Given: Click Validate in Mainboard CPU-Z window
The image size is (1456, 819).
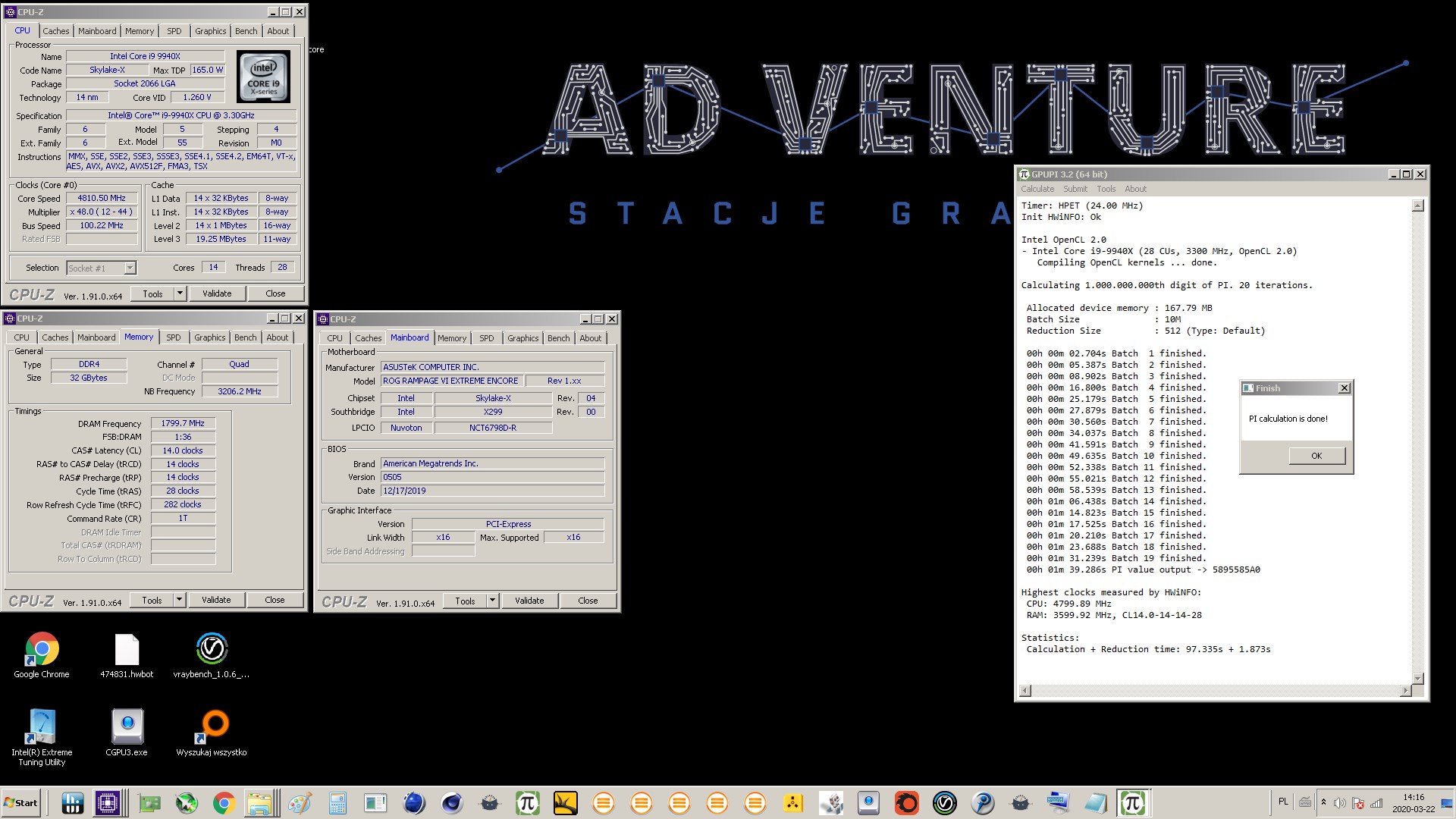Looking at the screenshot, I should click(x=529, y=601).
